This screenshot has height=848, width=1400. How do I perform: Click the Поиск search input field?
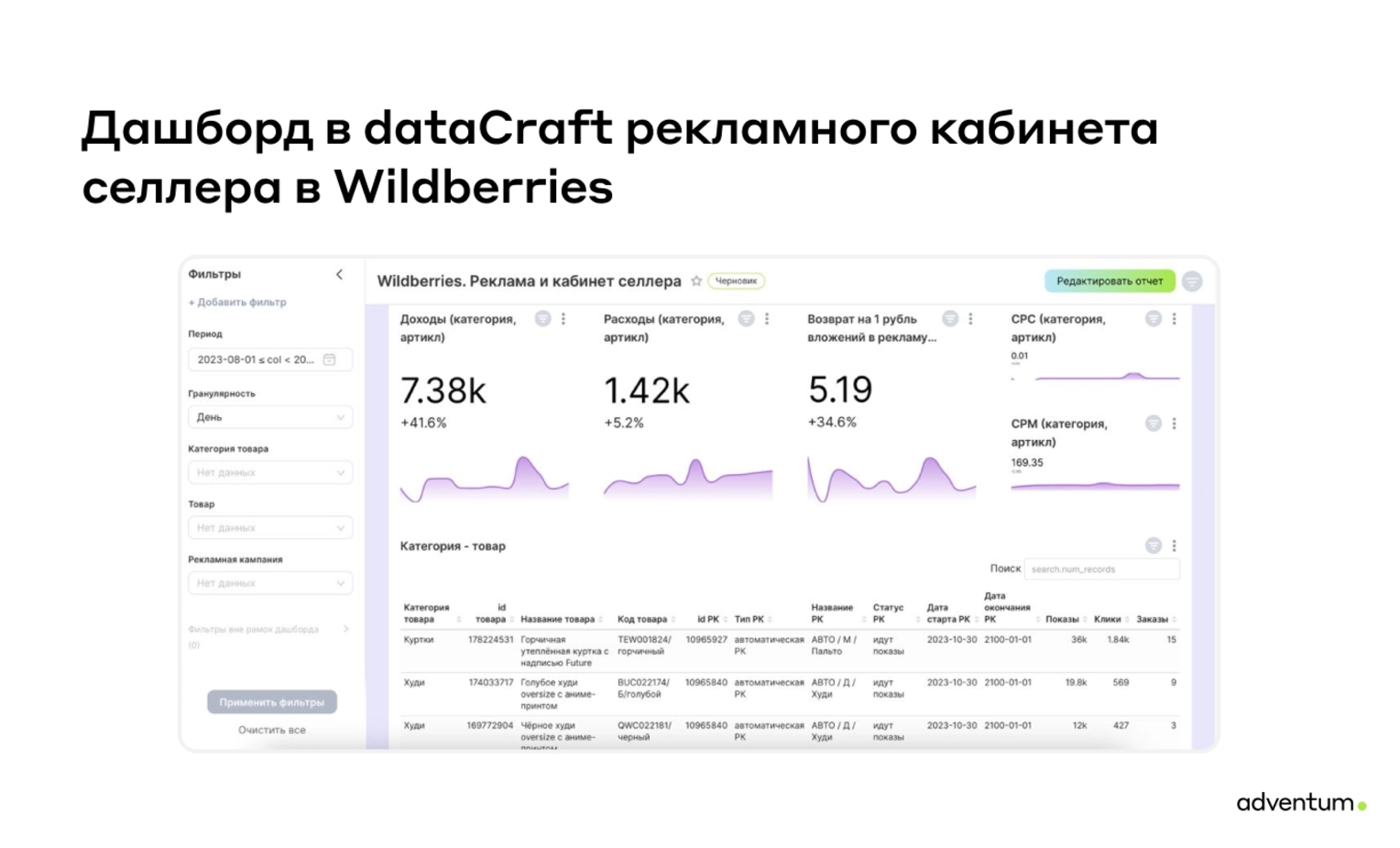[x=1102, y=569]
